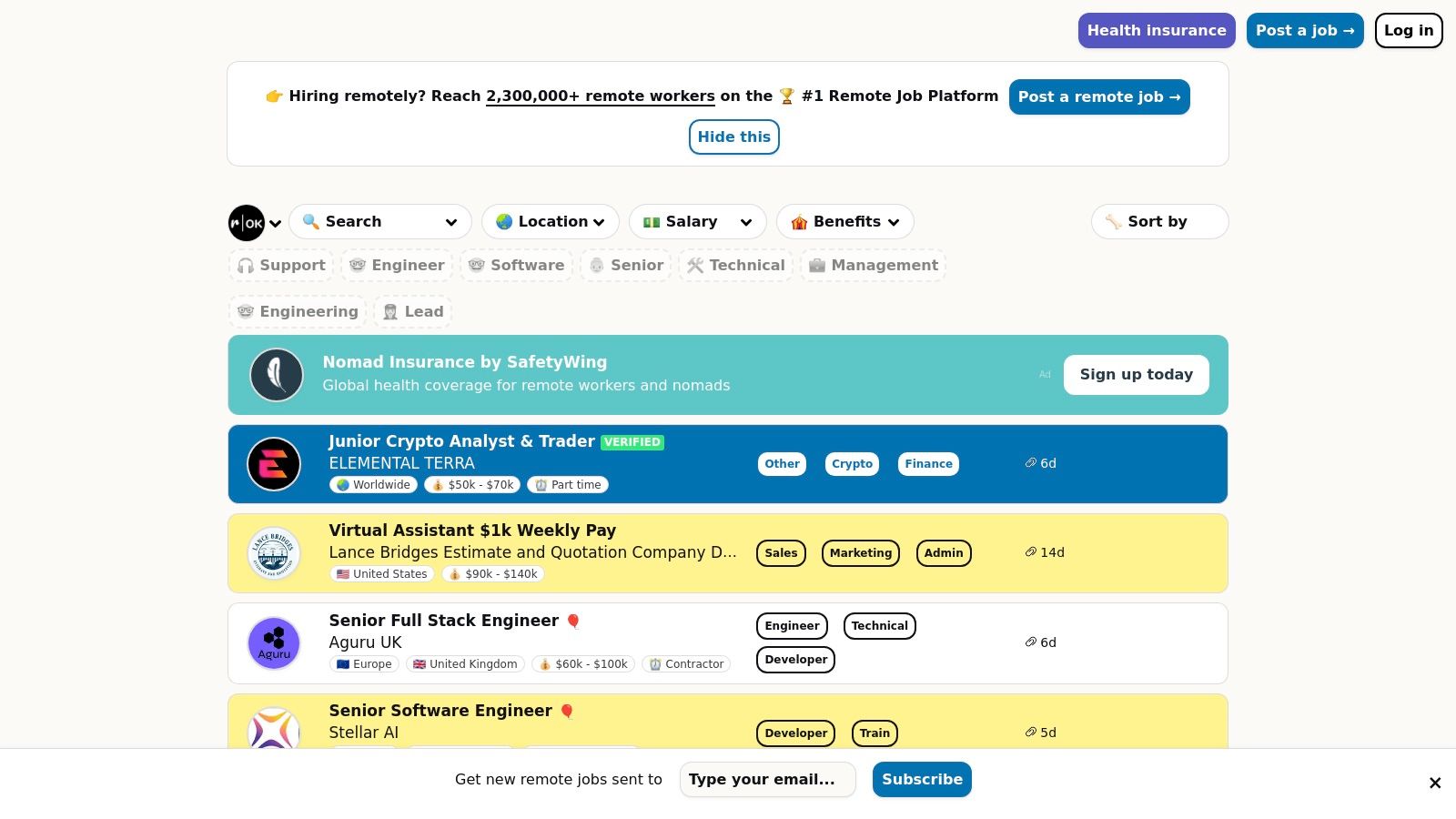
Task: Click the $90k - $140k salary badge
Action: coord(493,574)
